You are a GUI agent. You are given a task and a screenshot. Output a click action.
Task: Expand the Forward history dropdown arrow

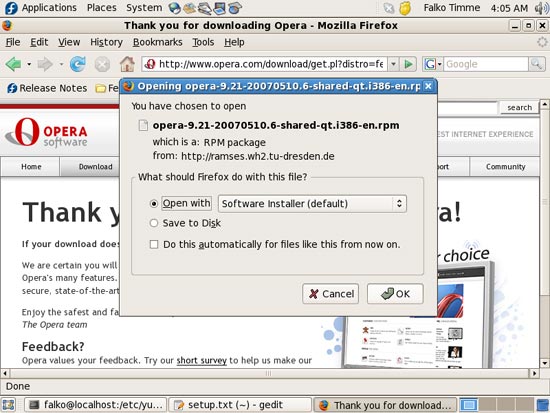pyautogui.click(x=61, y=64)
